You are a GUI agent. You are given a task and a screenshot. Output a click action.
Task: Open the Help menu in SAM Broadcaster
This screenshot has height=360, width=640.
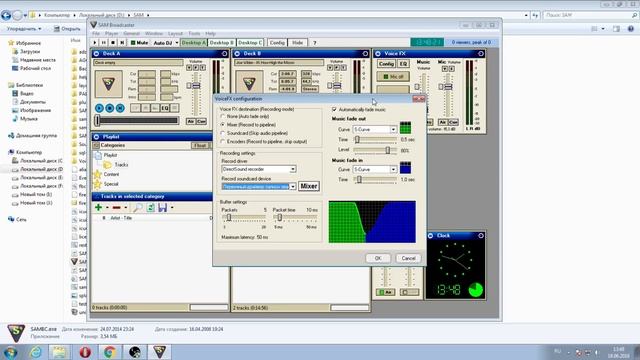click(210, 33)
